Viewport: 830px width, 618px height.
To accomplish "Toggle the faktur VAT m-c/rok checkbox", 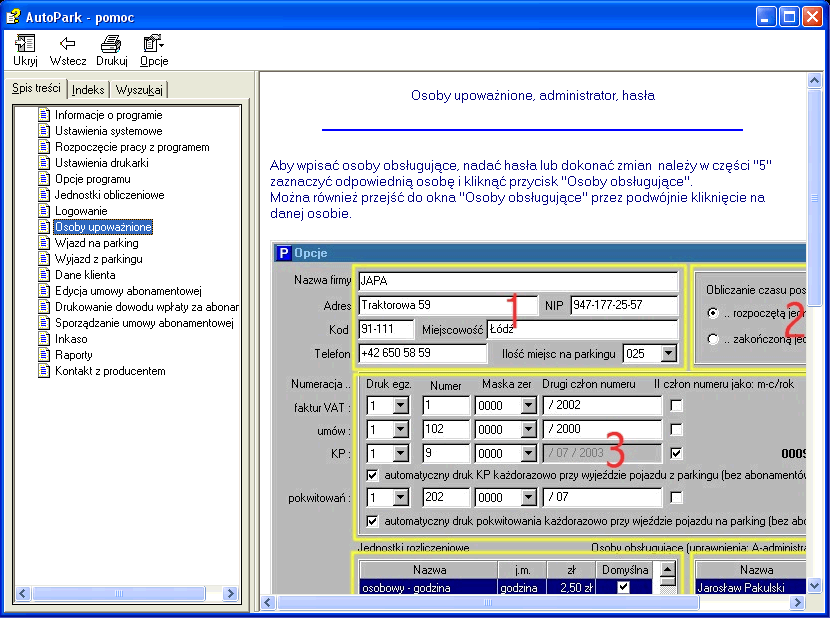I will (x=676, y=405).
